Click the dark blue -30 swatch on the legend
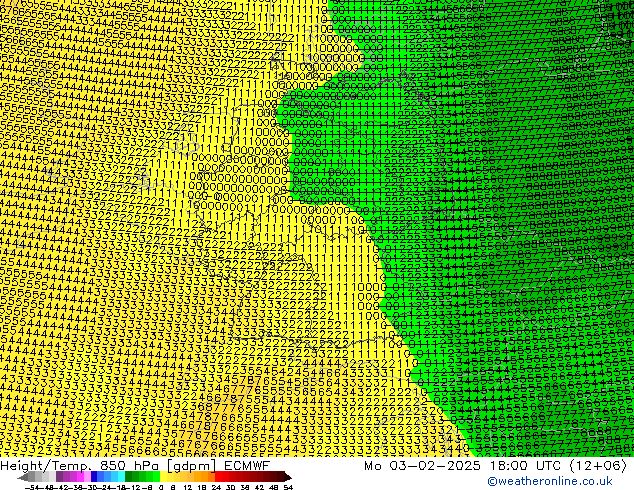 tap(94, 476)
